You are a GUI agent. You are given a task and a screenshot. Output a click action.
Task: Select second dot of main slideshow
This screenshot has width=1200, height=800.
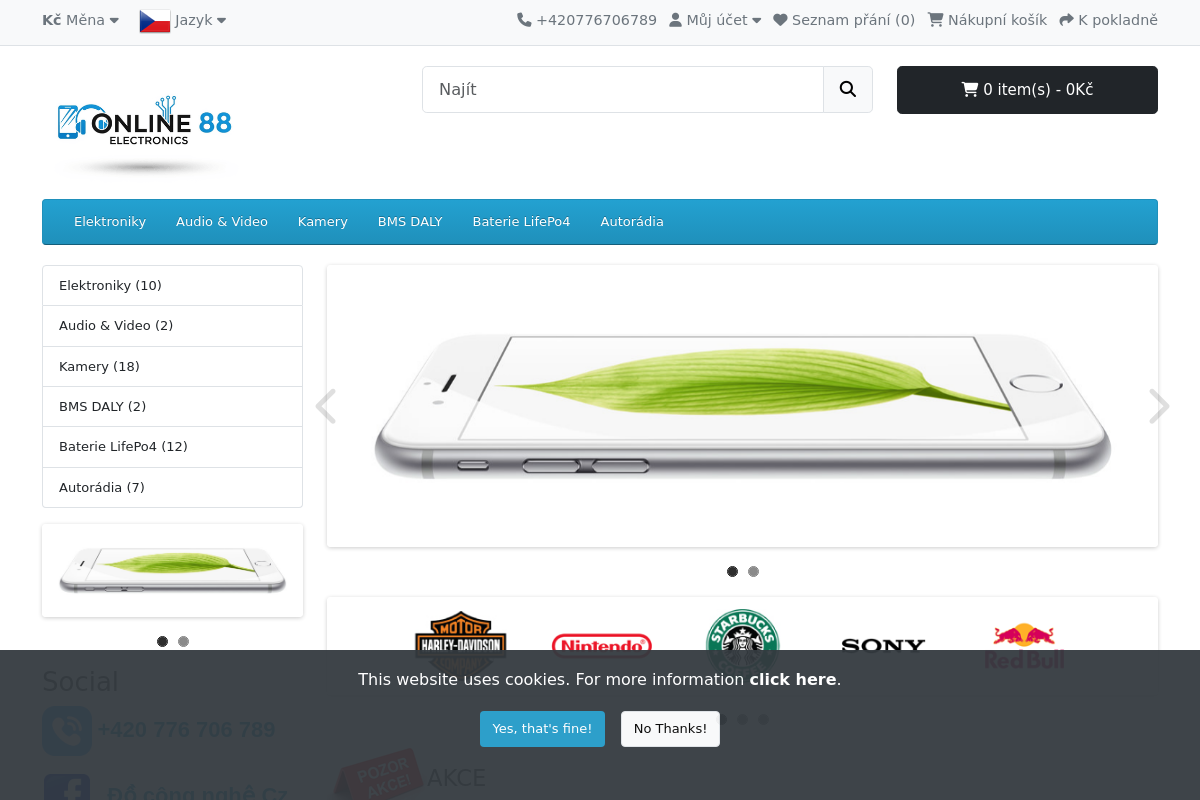point(753,572)
